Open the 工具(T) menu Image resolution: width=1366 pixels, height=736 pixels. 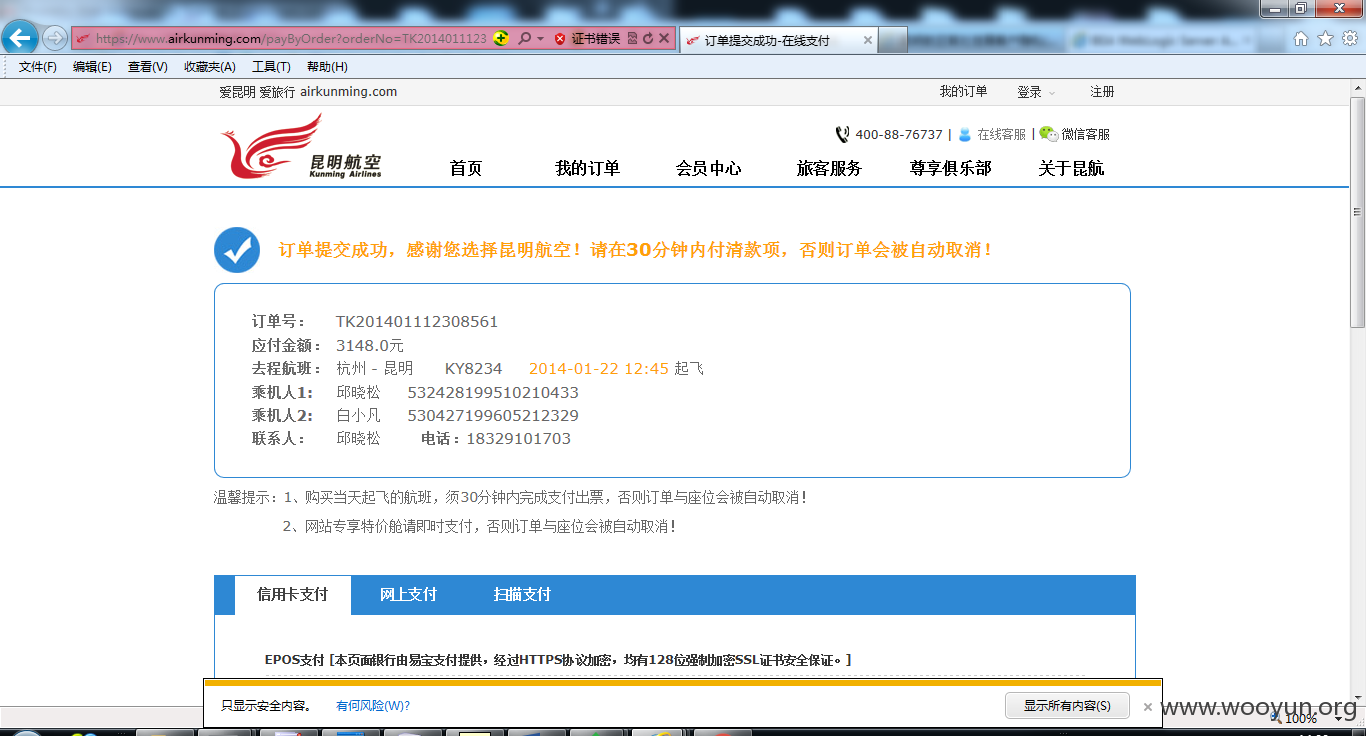tap(271, 67)
